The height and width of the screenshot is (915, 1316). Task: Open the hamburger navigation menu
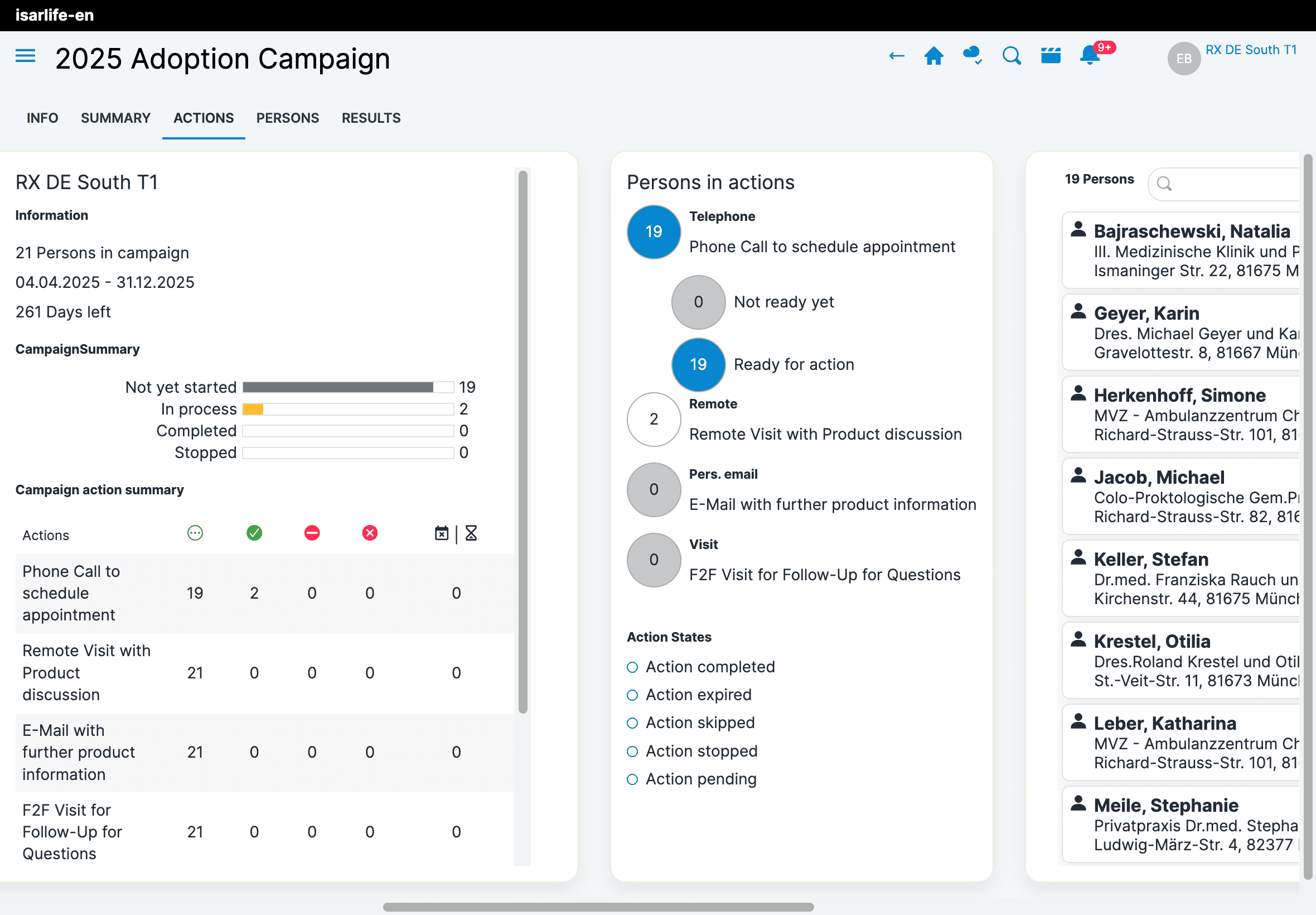(25, 56)
